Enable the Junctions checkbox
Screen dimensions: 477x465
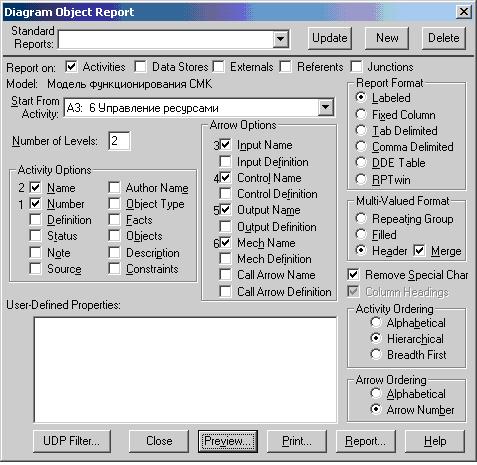(356, 66)
